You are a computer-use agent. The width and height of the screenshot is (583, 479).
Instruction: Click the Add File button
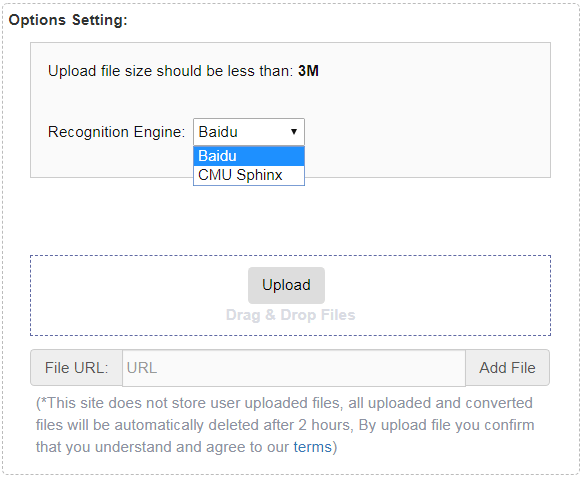pos(507,368)
